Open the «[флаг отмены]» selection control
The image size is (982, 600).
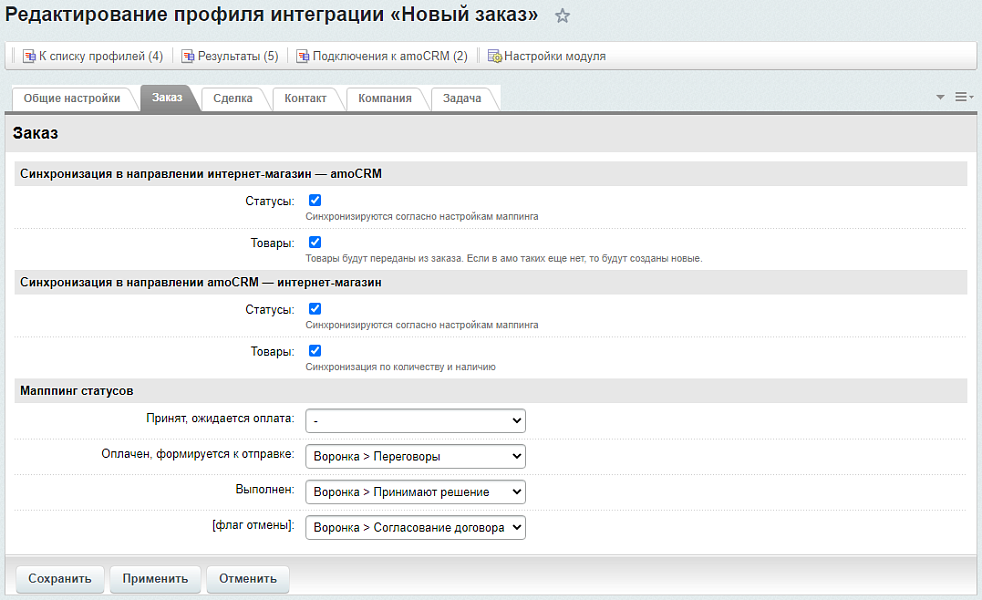click(x=415, y=527)
